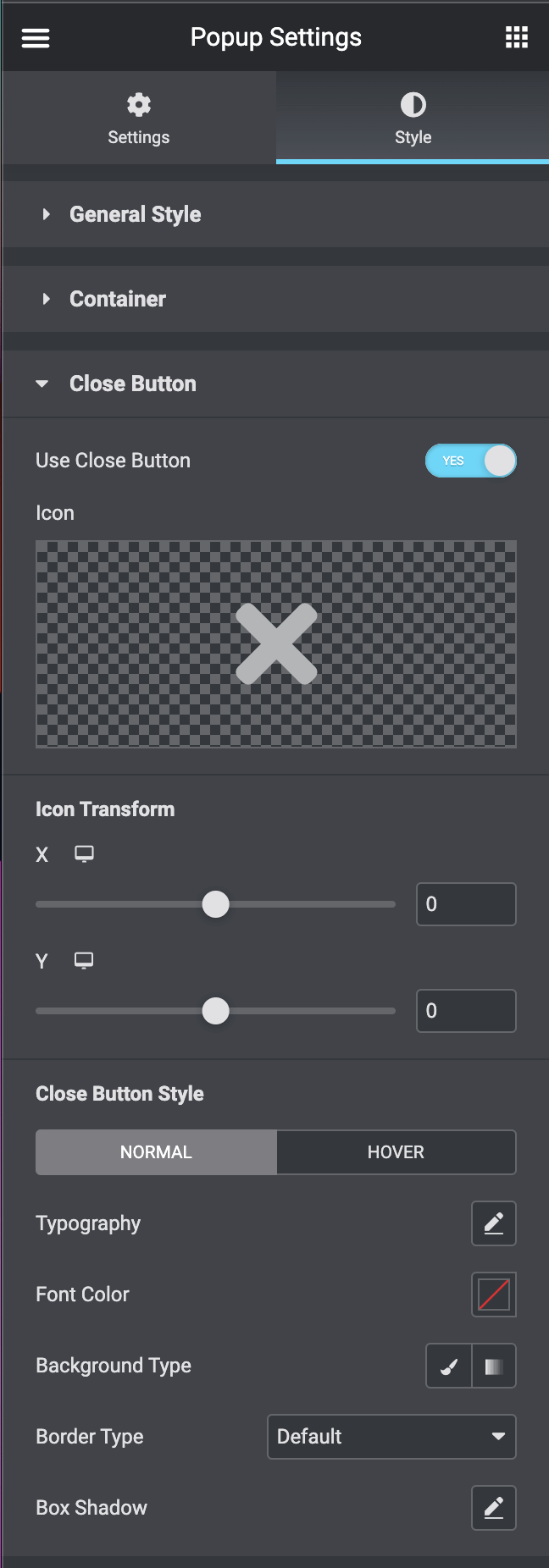Viewport: 549px width, 1568px height.
Task: Expand the Container section
Action: pos(118,299)
